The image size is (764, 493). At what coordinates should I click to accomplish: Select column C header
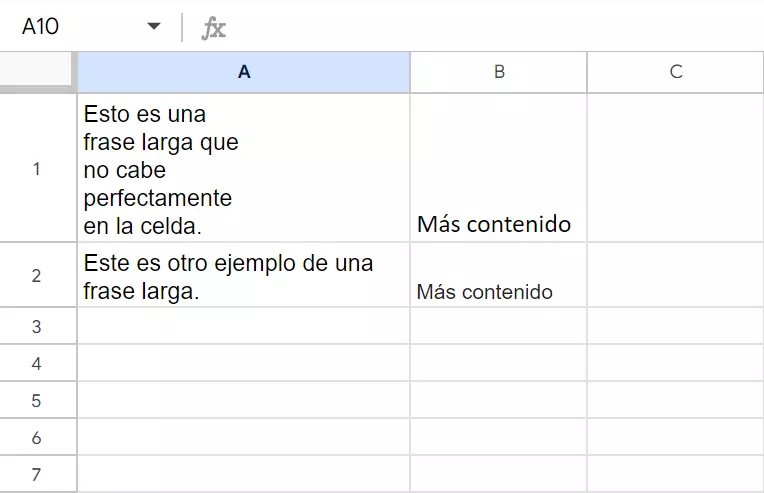coord(676,72)
